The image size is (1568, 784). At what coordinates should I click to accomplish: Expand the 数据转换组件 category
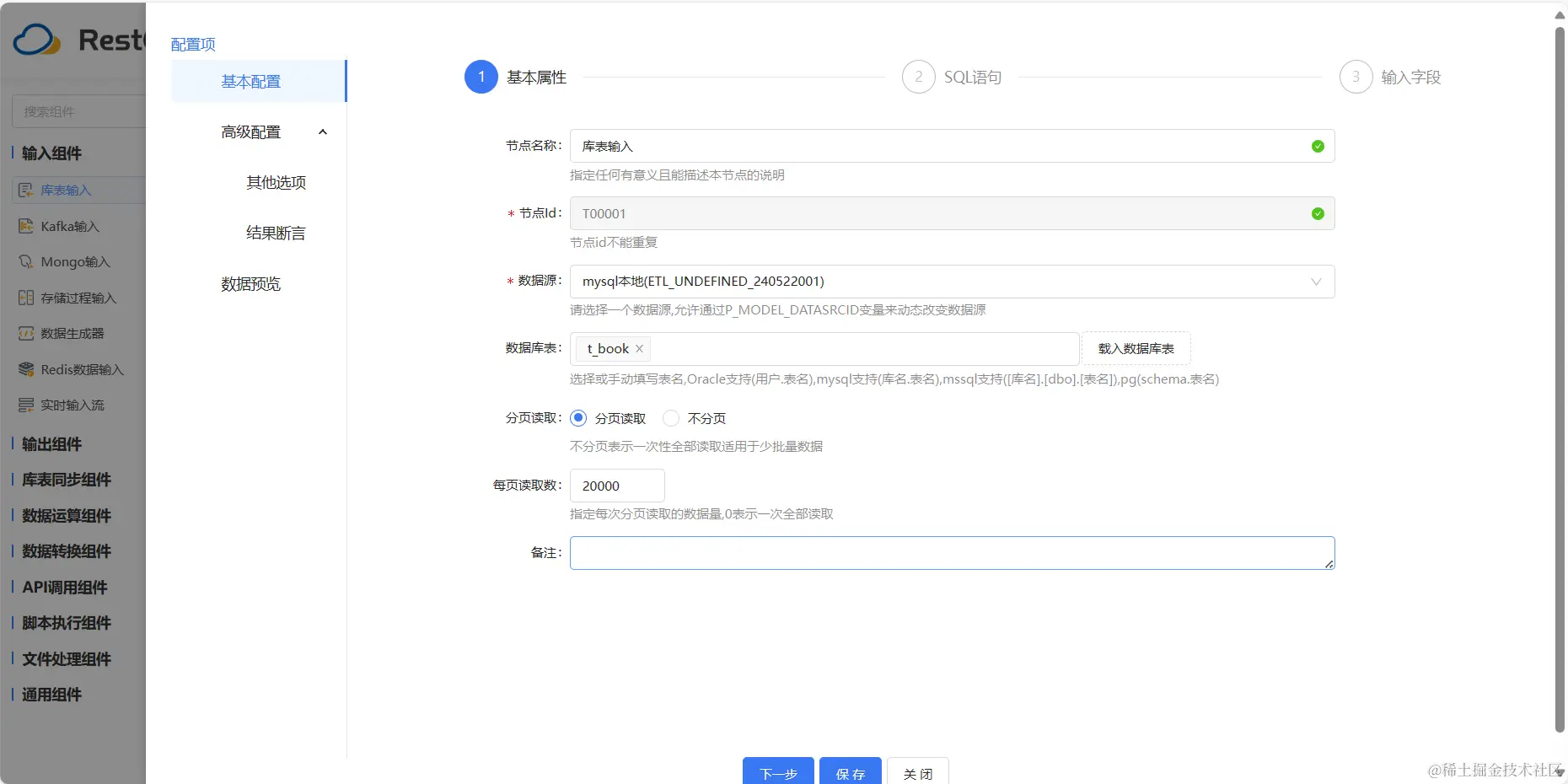click(x=67, y=551)
